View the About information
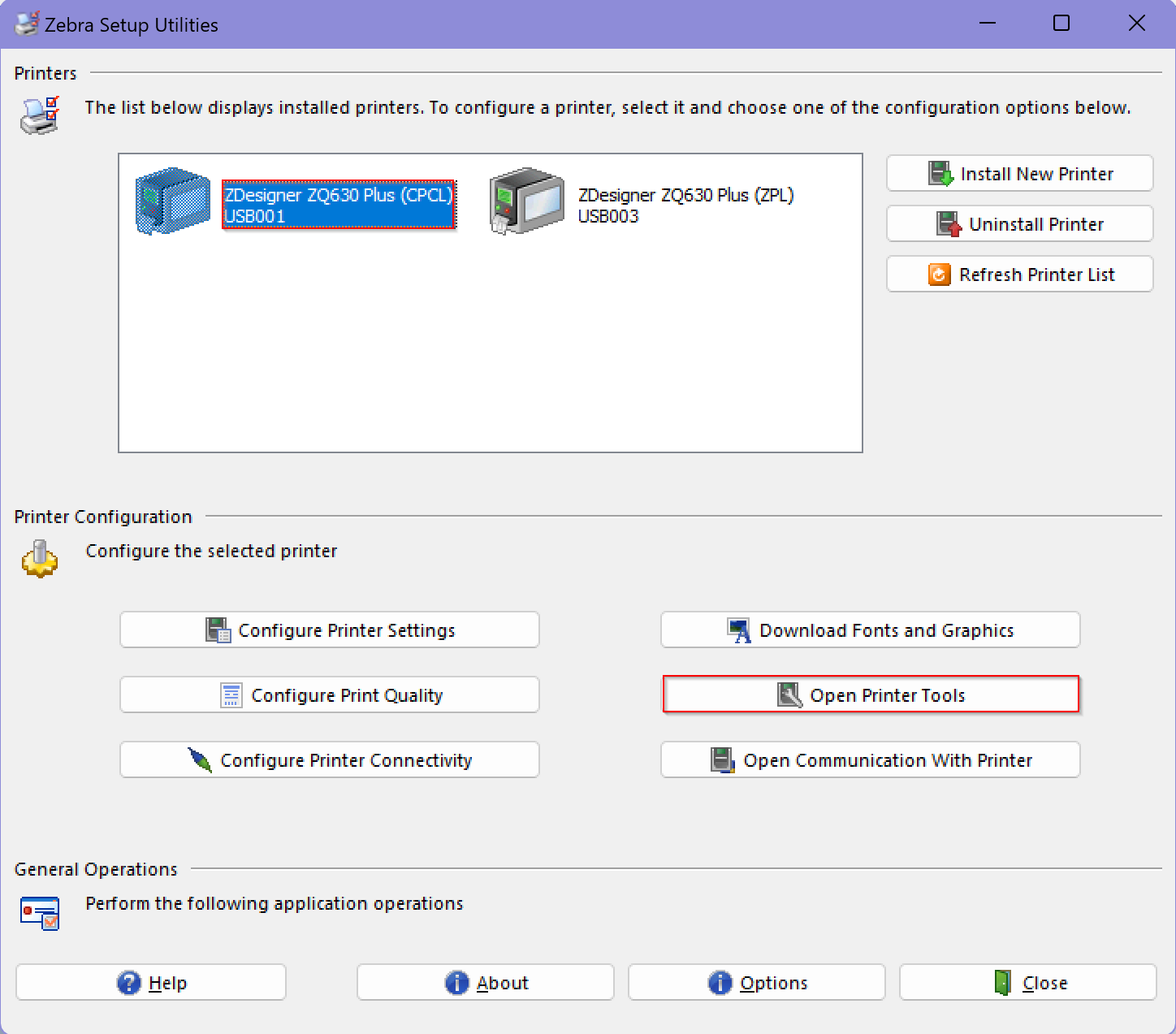The height and width of the screenshot is (1034, 1176). click(x=485, y=982)
